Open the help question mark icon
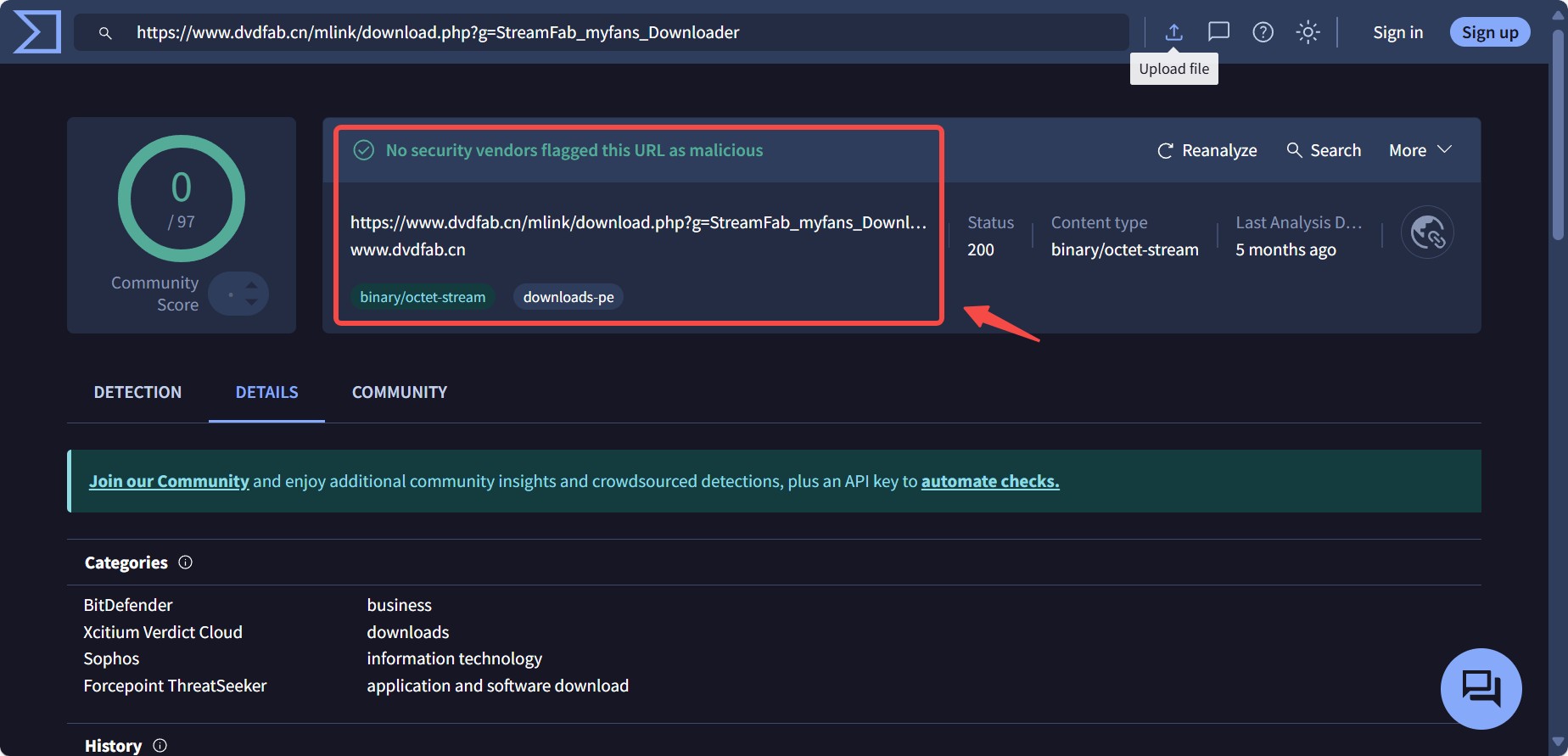Viewport: 1568px width, 756px height. click(1263, 32)
